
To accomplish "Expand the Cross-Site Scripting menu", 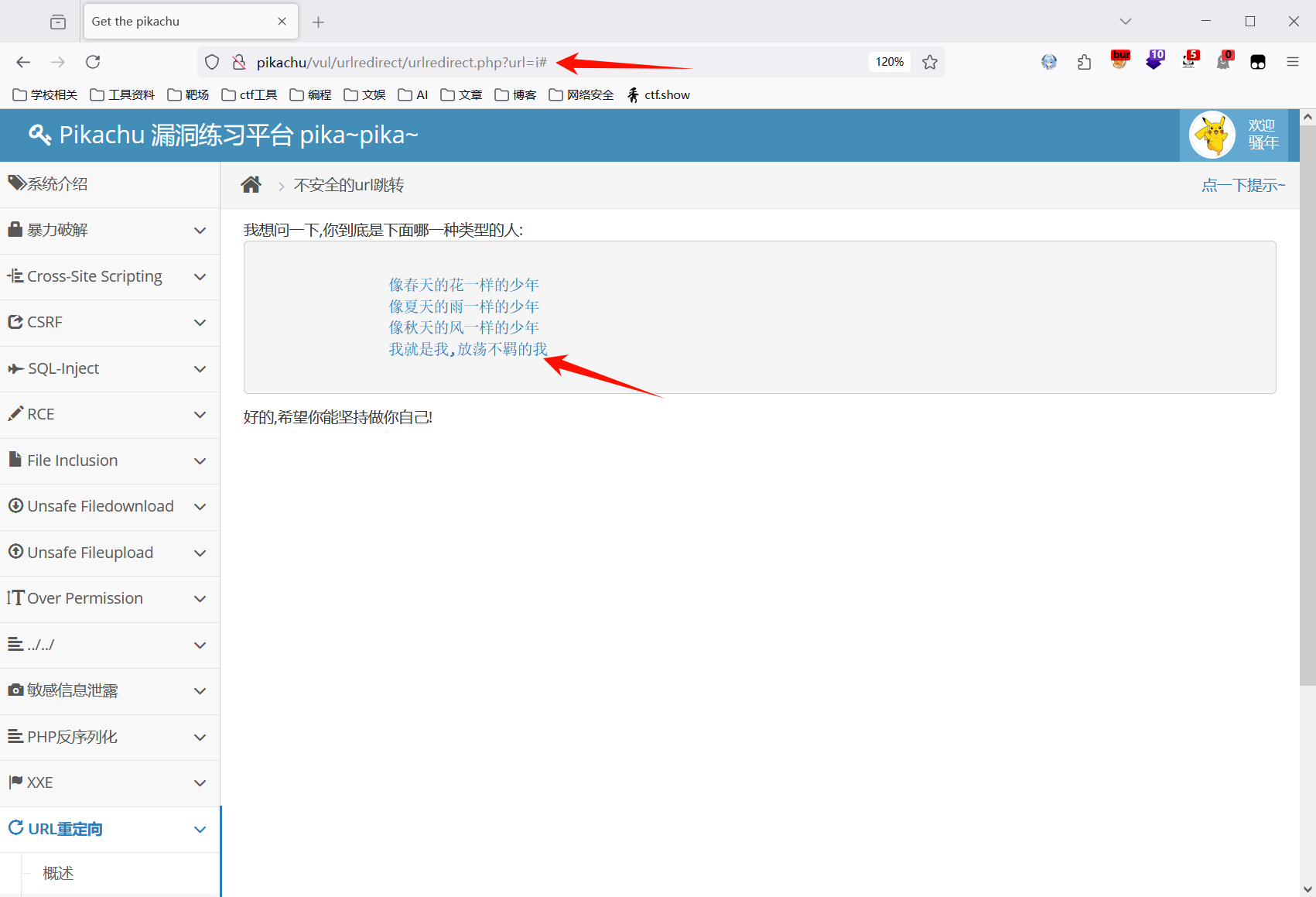I will click(110, 276).
